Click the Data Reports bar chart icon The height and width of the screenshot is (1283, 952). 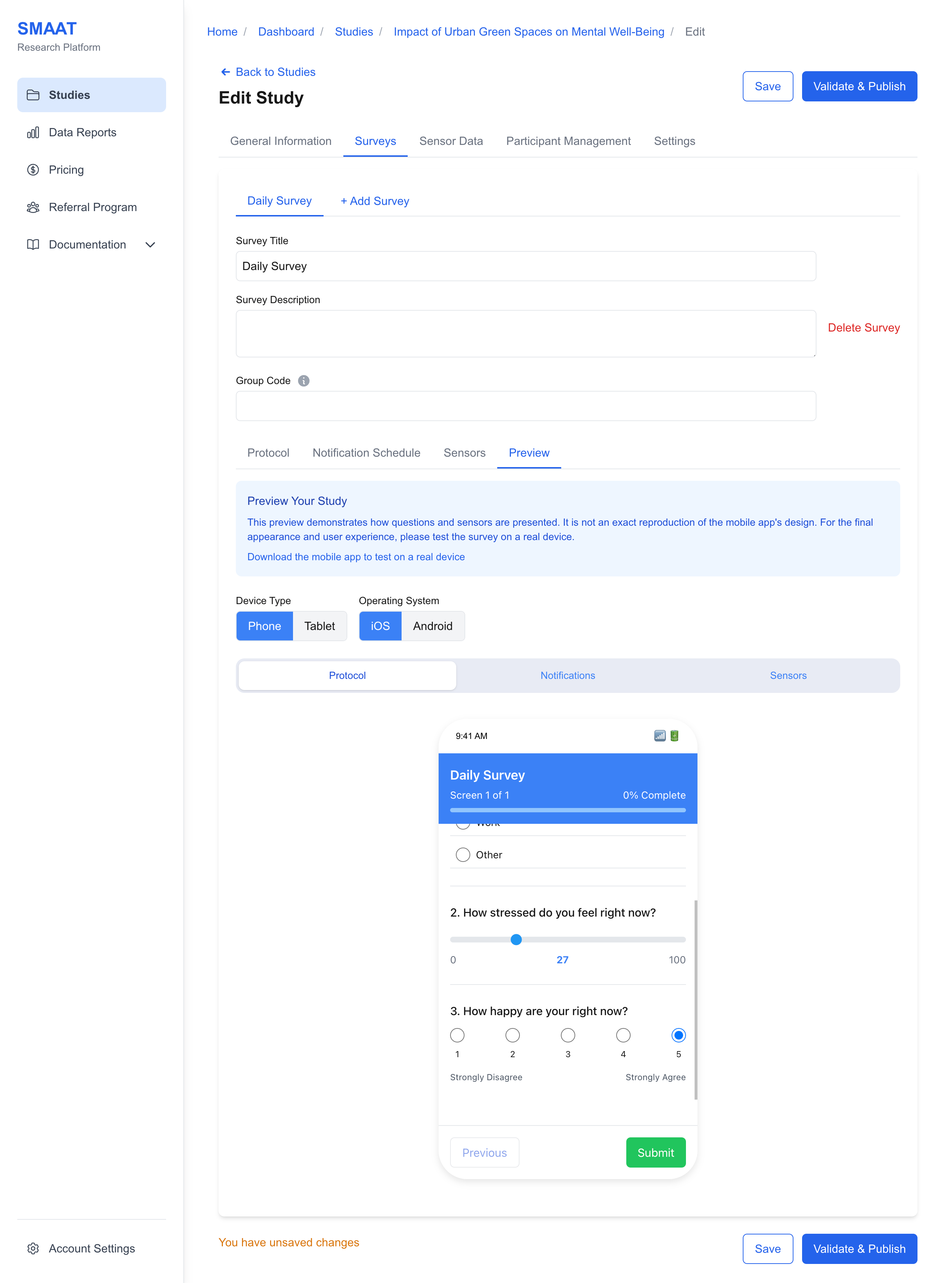click(33, 133)
